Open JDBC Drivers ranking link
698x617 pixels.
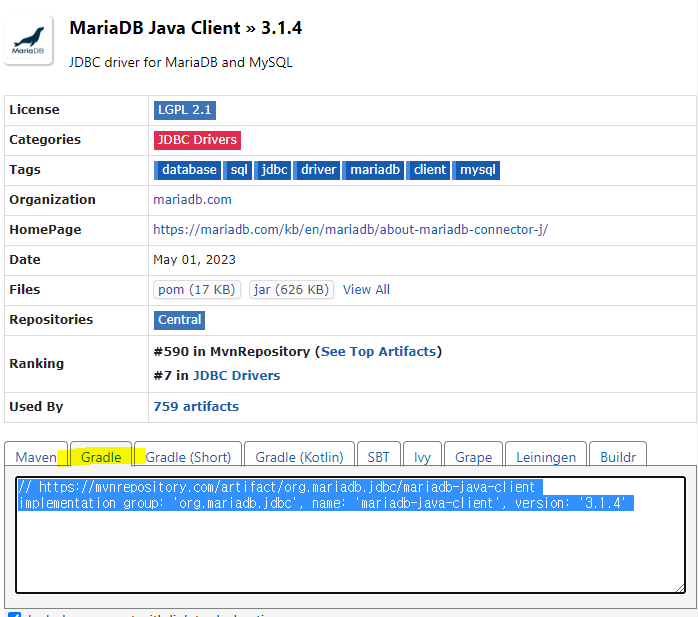click(x=236, y=376)
